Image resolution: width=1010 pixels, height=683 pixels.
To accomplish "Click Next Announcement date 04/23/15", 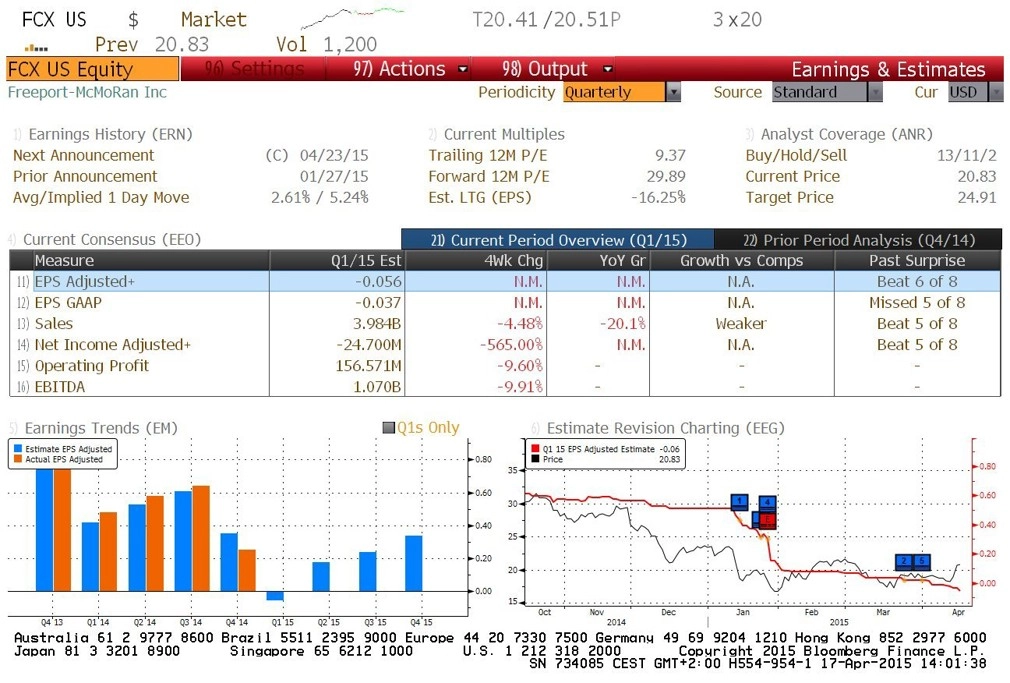I will (334, 155).
